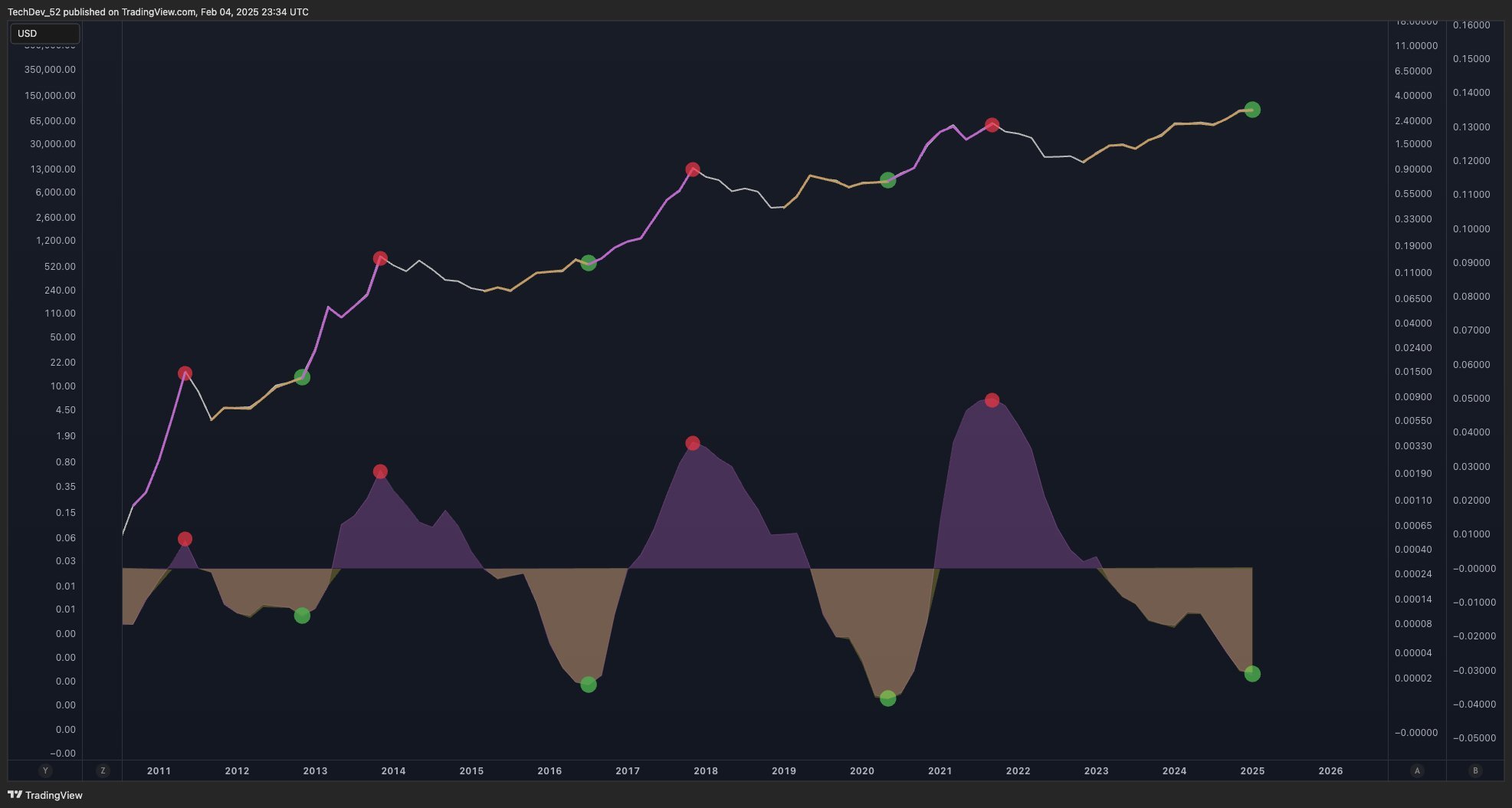Click the 2022 label on time axis

pyautogui.click(x=1018, y=771)
